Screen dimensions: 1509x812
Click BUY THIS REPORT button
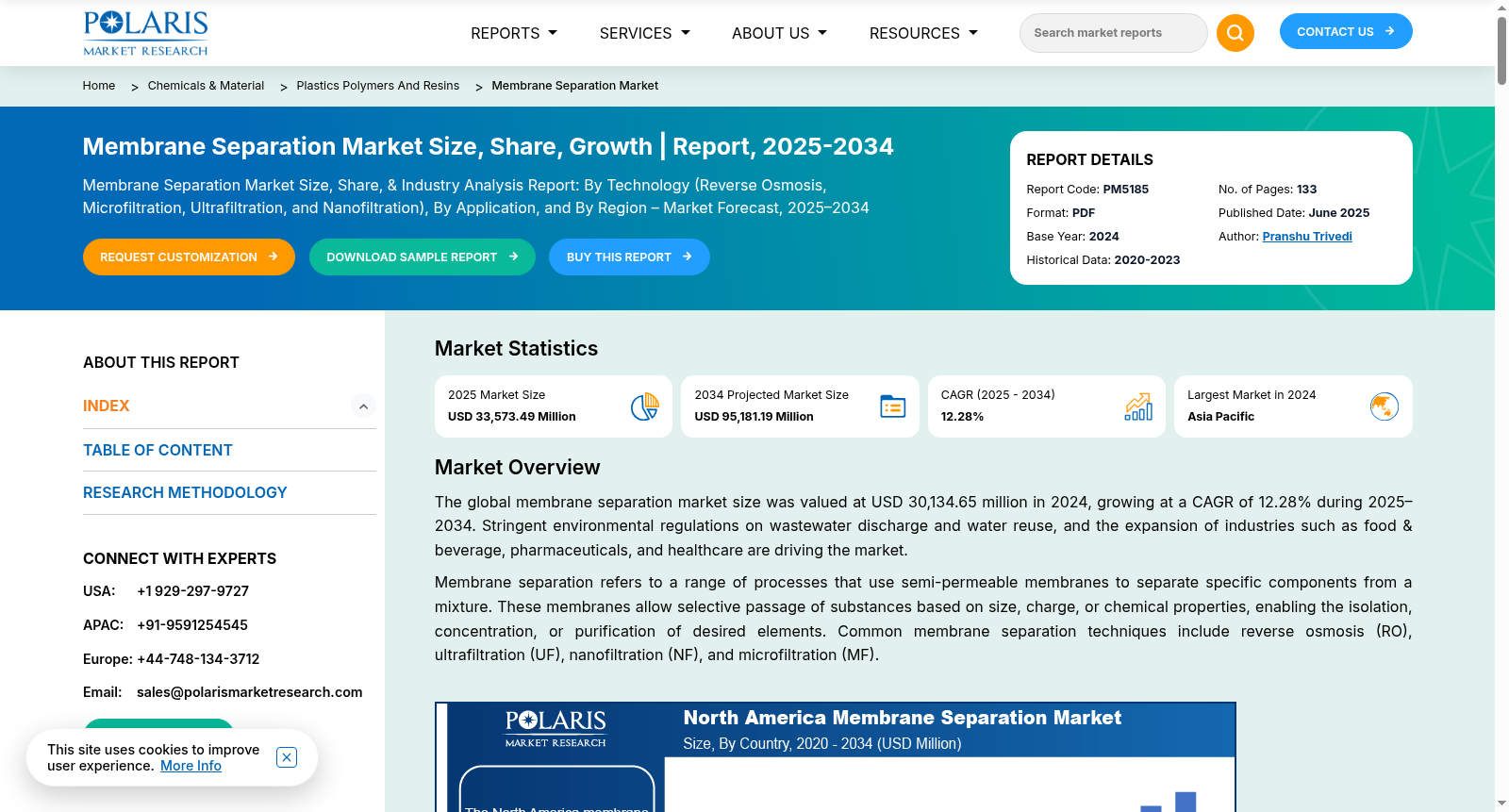pos(629,257)
